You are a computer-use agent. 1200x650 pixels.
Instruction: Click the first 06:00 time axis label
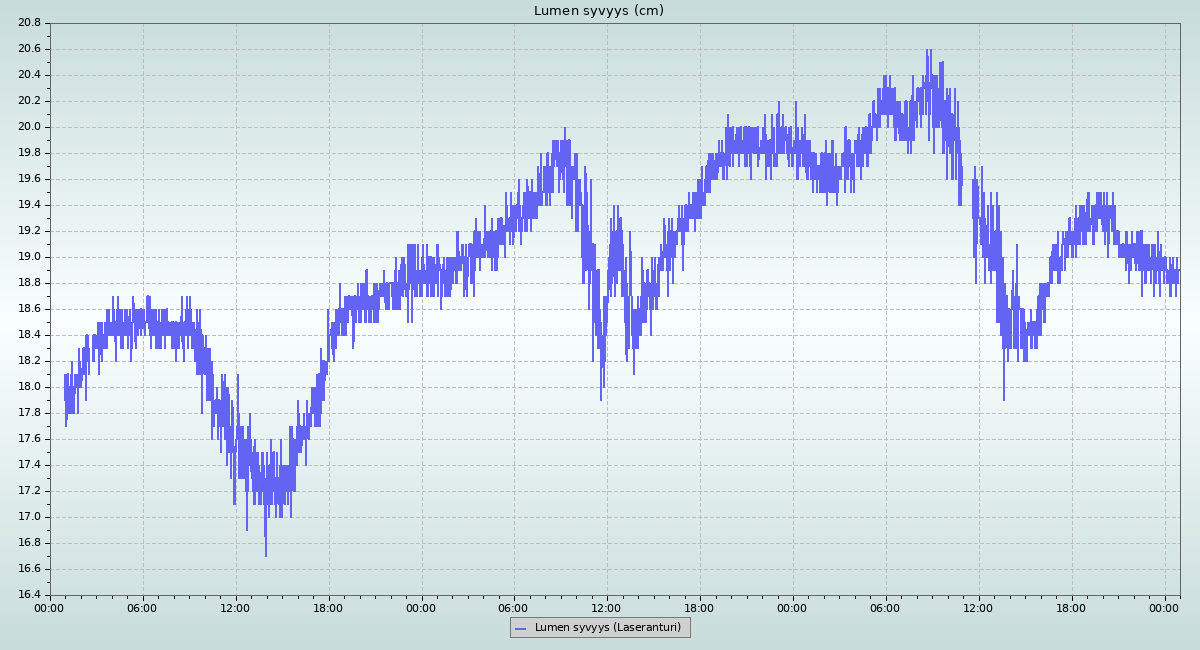pyautogui.click(x=142, y=607)
